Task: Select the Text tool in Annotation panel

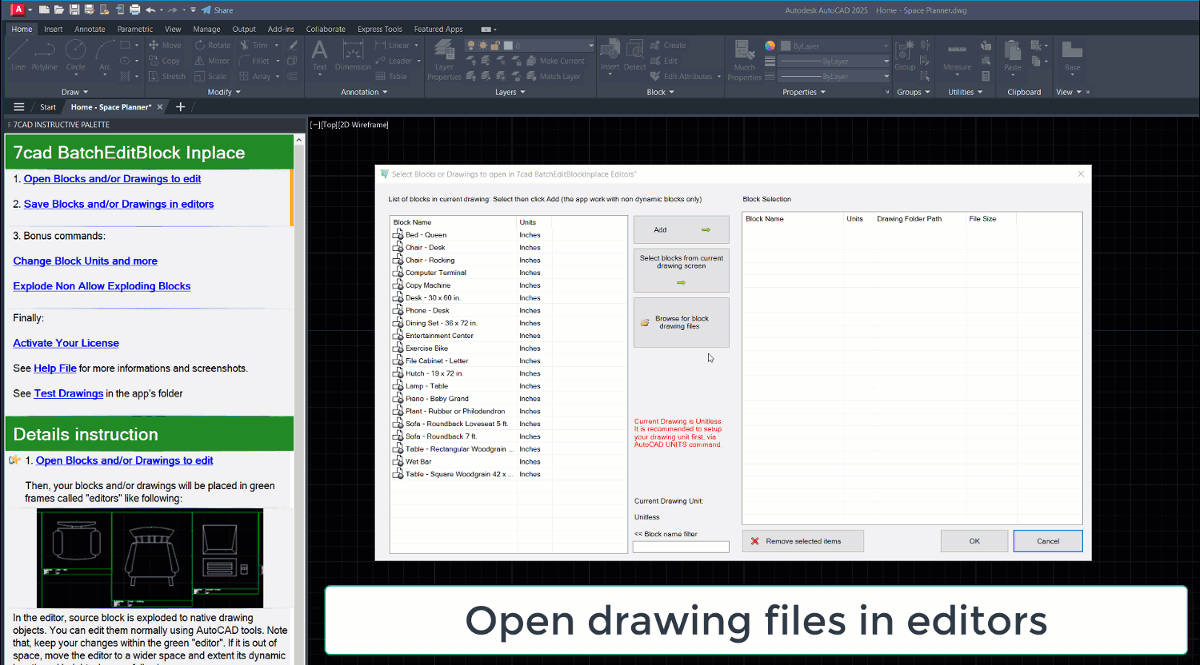Action: click(x=320, y=55)
